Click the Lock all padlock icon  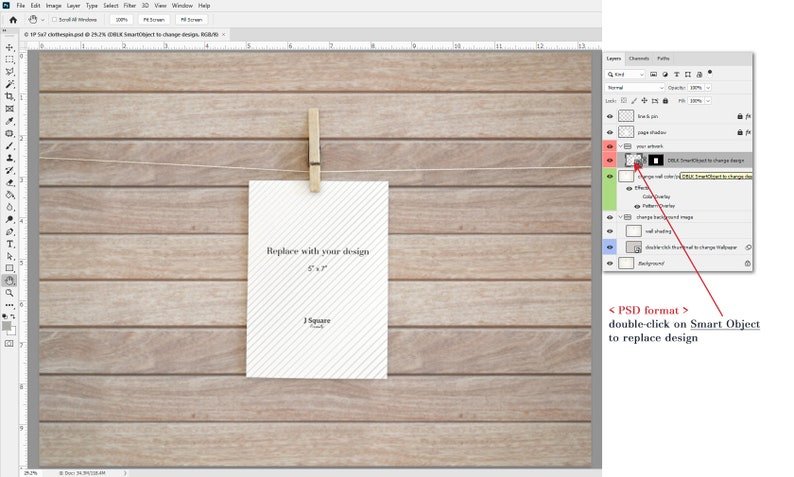[x=665, y=101]
